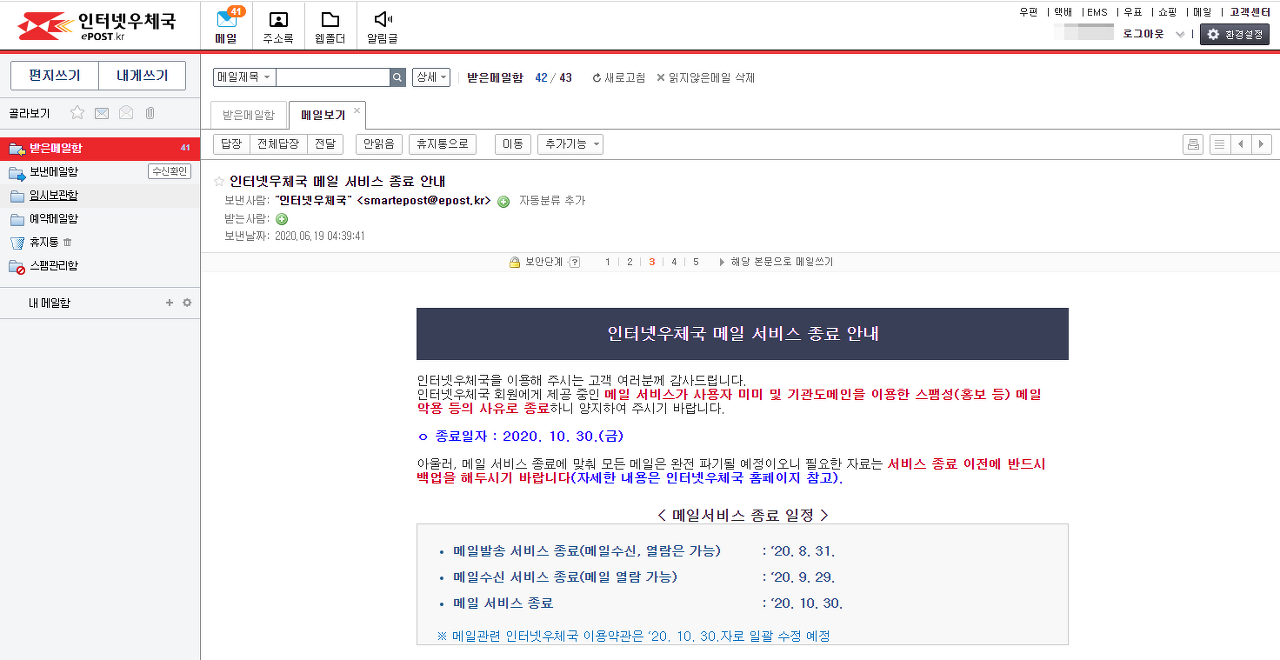The width and height of the screenshot is (1280, 660).
Task: Click the 전체답장 reply all button
Action: pos(278,144)
